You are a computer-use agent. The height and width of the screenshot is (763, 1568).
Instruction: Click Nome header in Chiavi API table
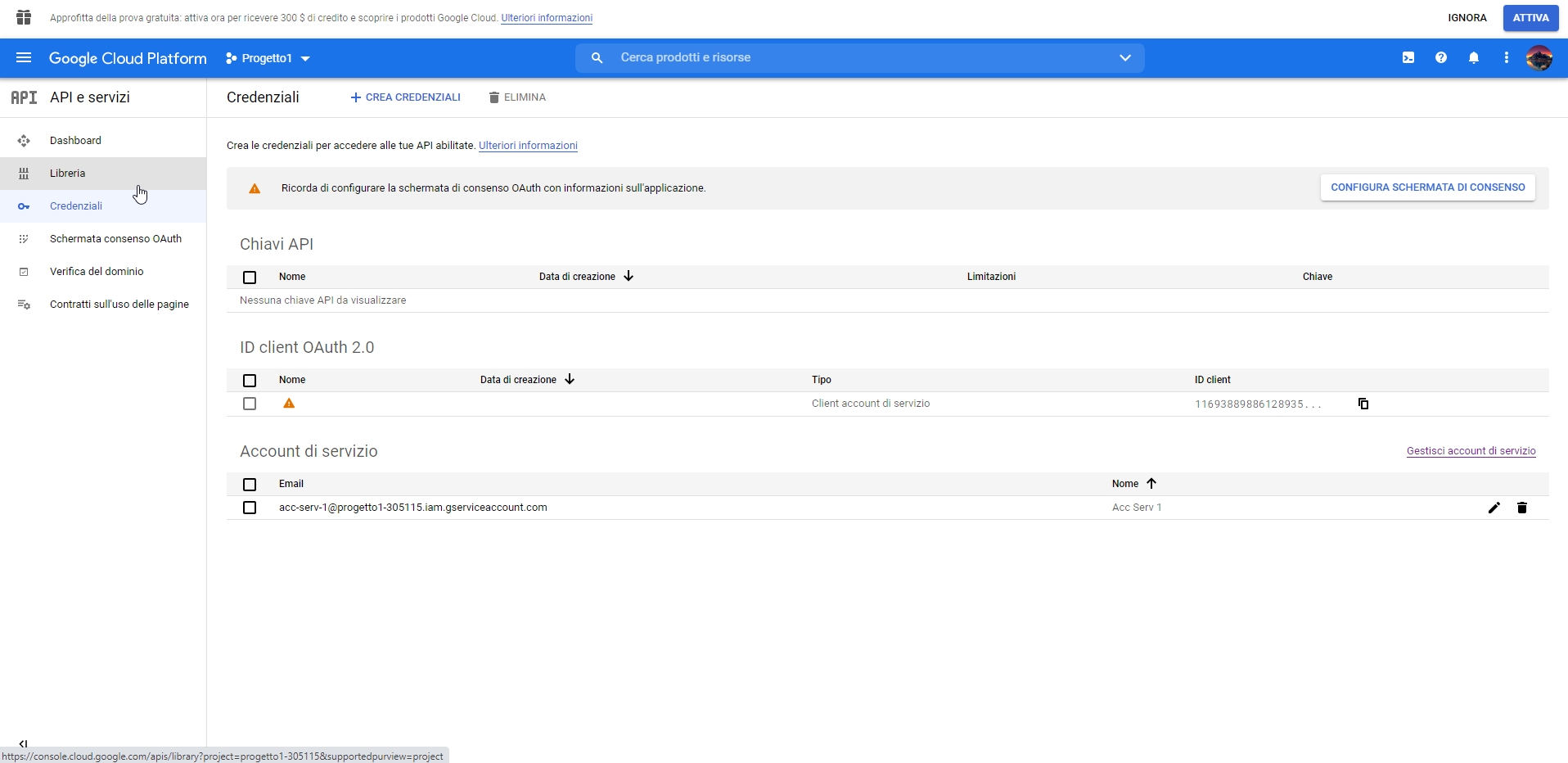(292, 277)
